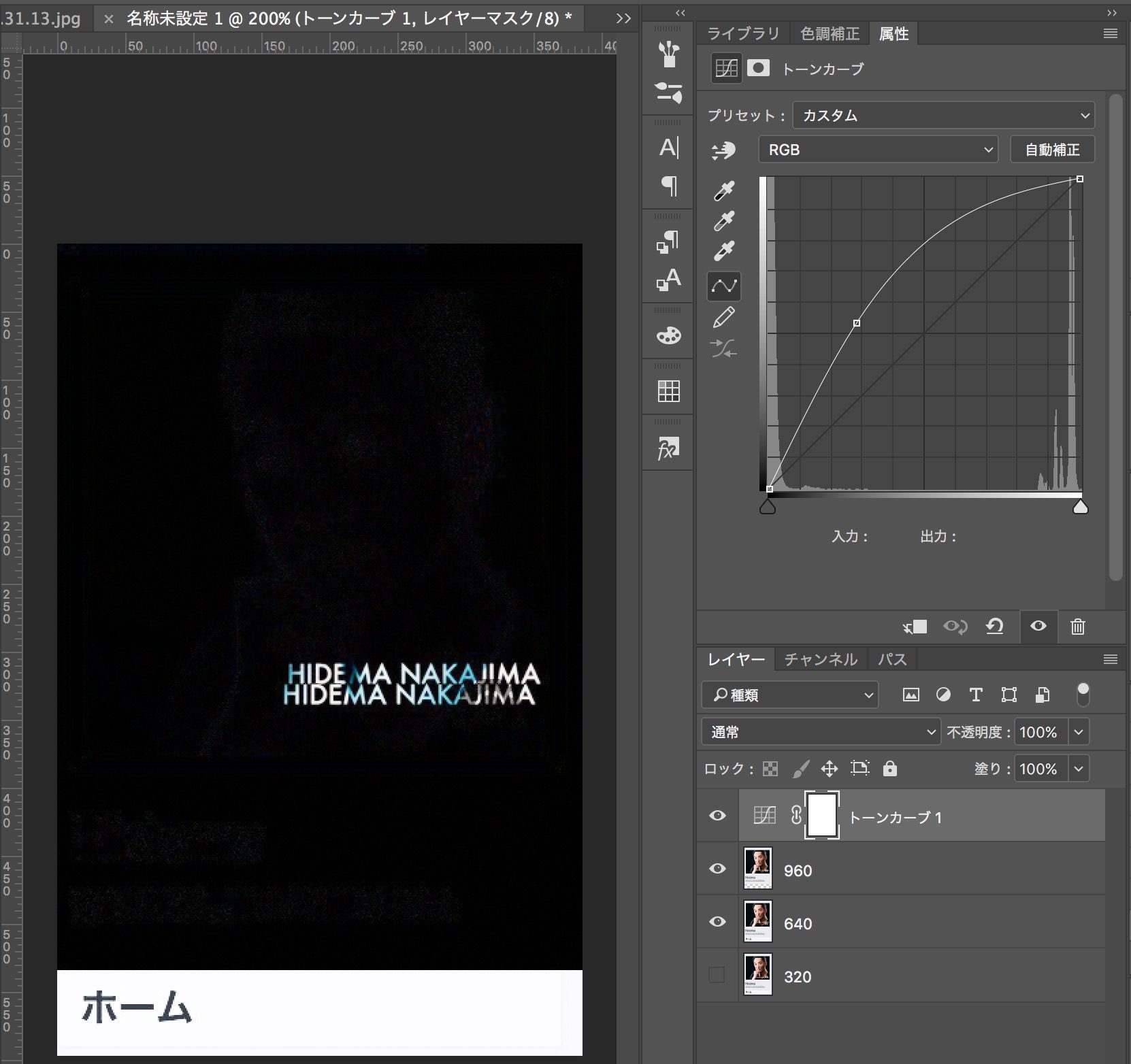
Task: Open the Swatches panel grid icon
Action: pos(668,391)
